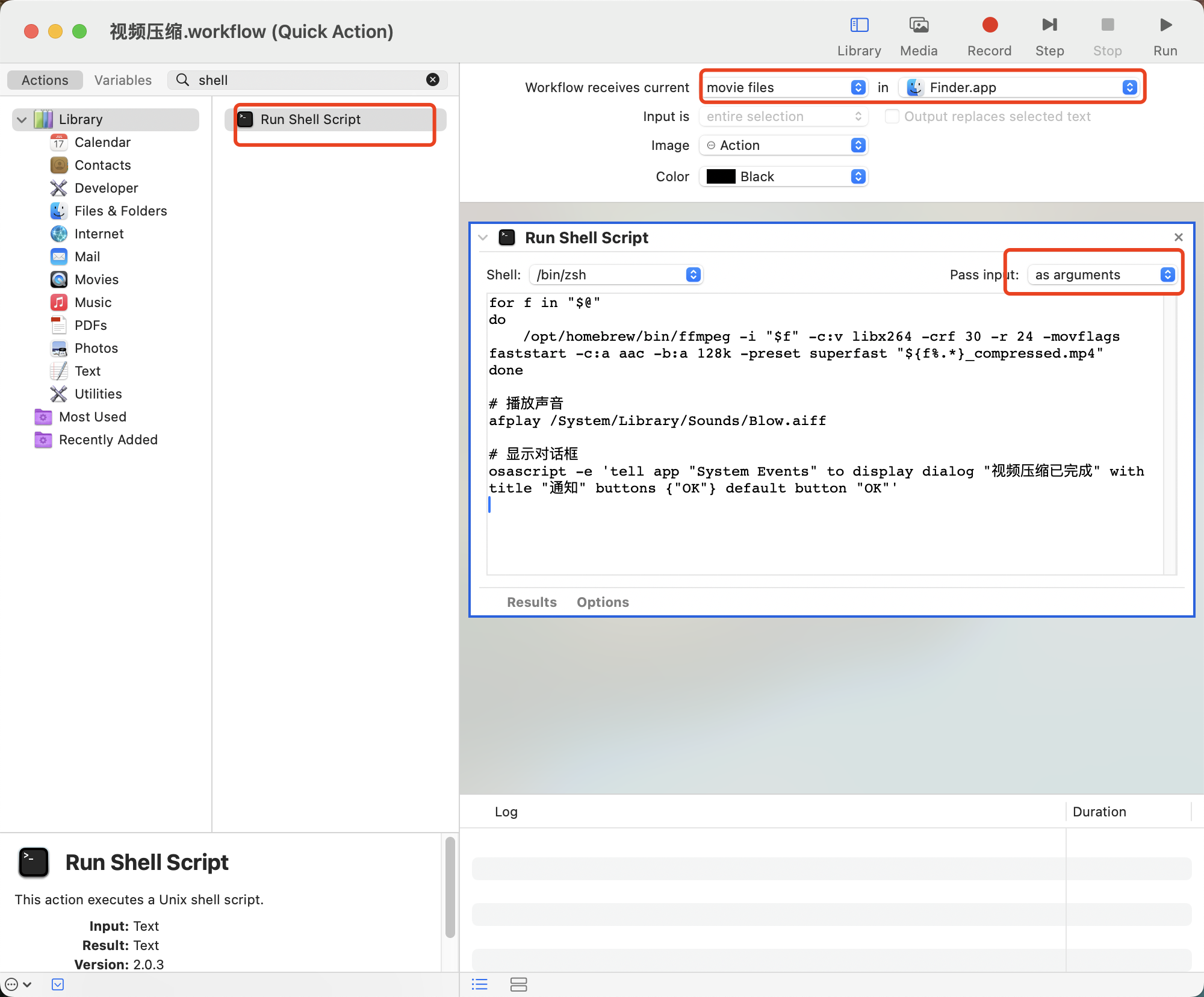Select the Mail category
Screen dimensions: 1204x997
pyautogui.click(x=87, y=256)
